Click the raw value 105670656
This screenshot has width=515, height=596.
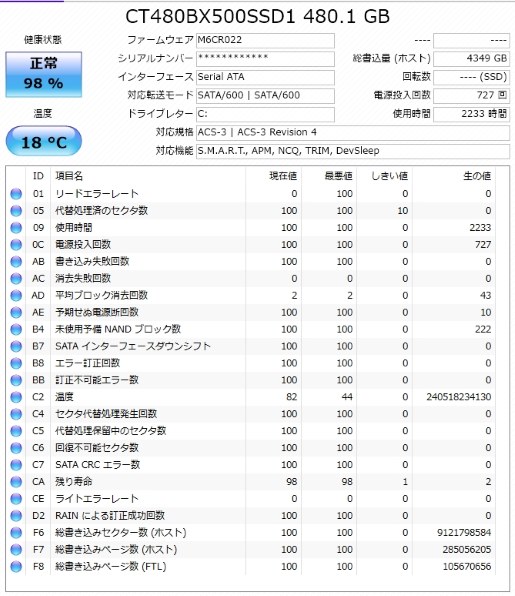pyautogui.click(x=467, y=566)
